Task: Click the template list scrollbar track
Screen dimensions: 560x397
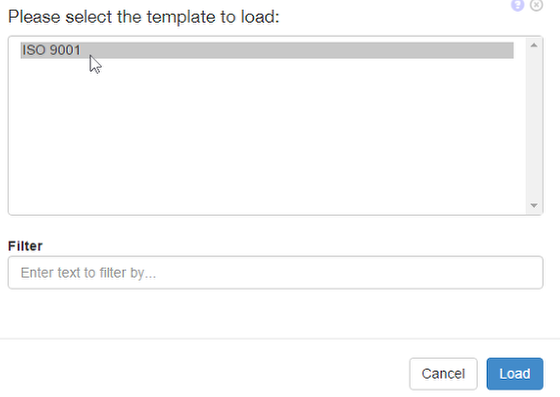Action: 534,125
